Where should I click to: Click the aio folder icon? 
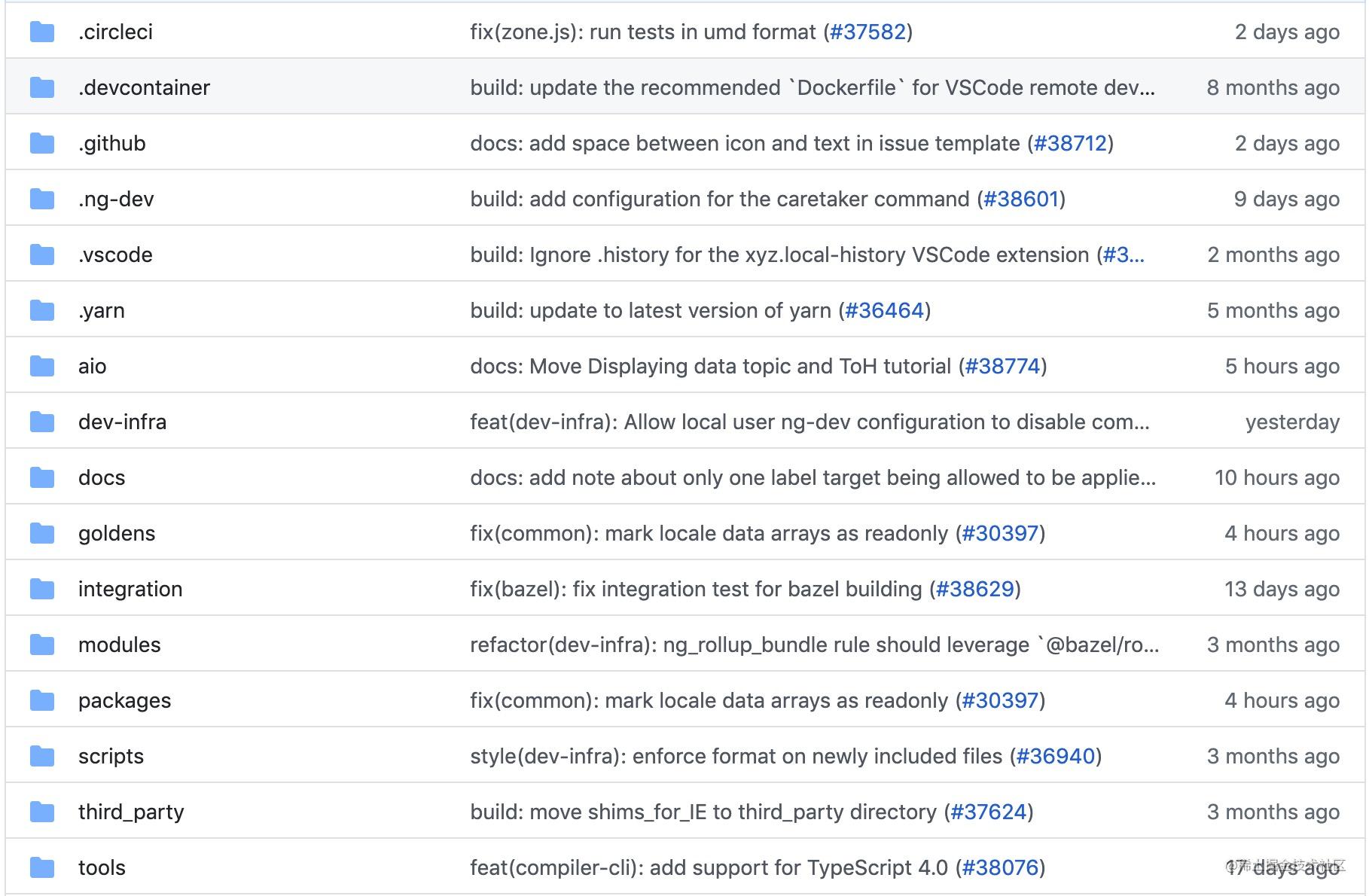42,365
